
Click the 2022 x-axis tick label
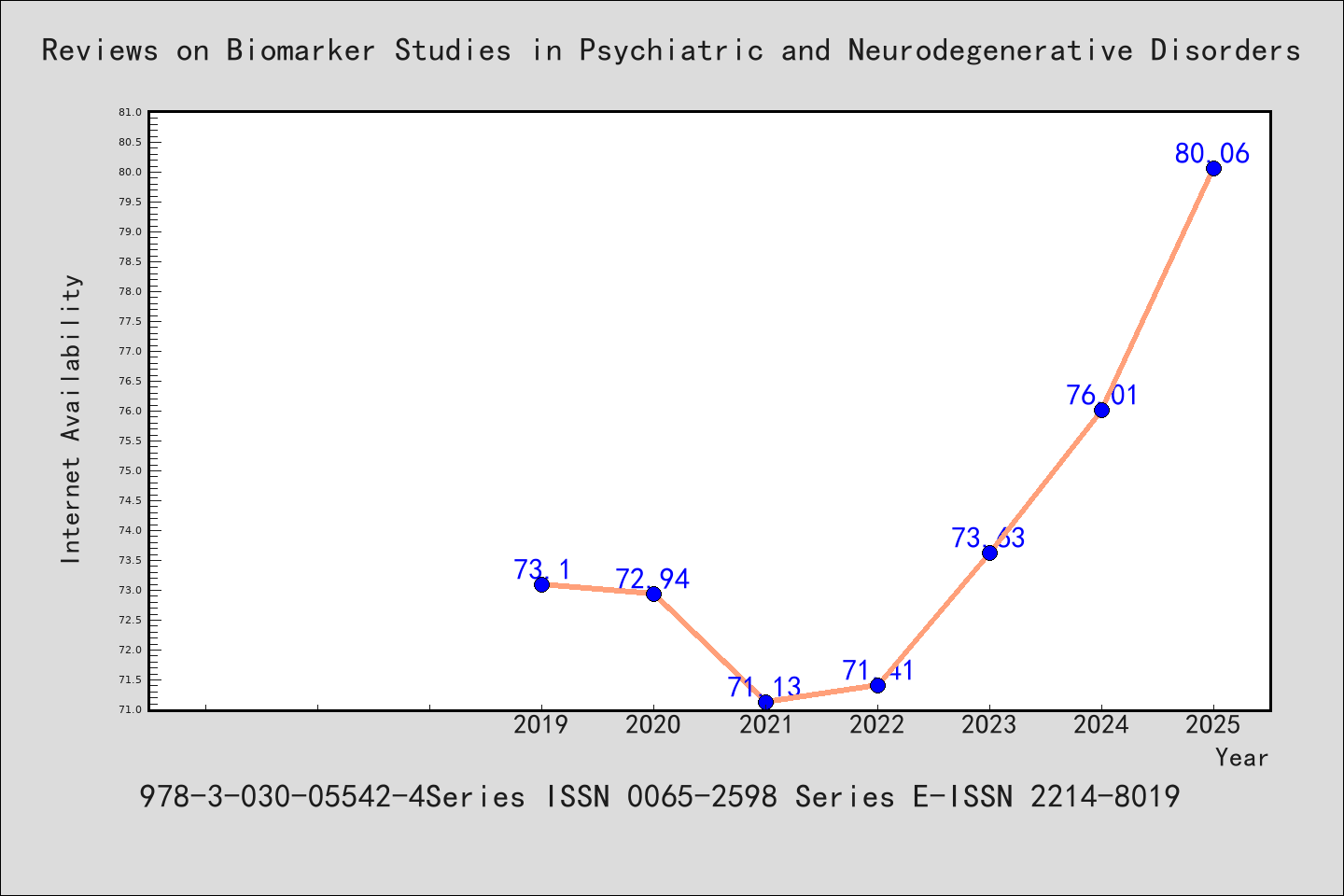click(x=877, y=725)
